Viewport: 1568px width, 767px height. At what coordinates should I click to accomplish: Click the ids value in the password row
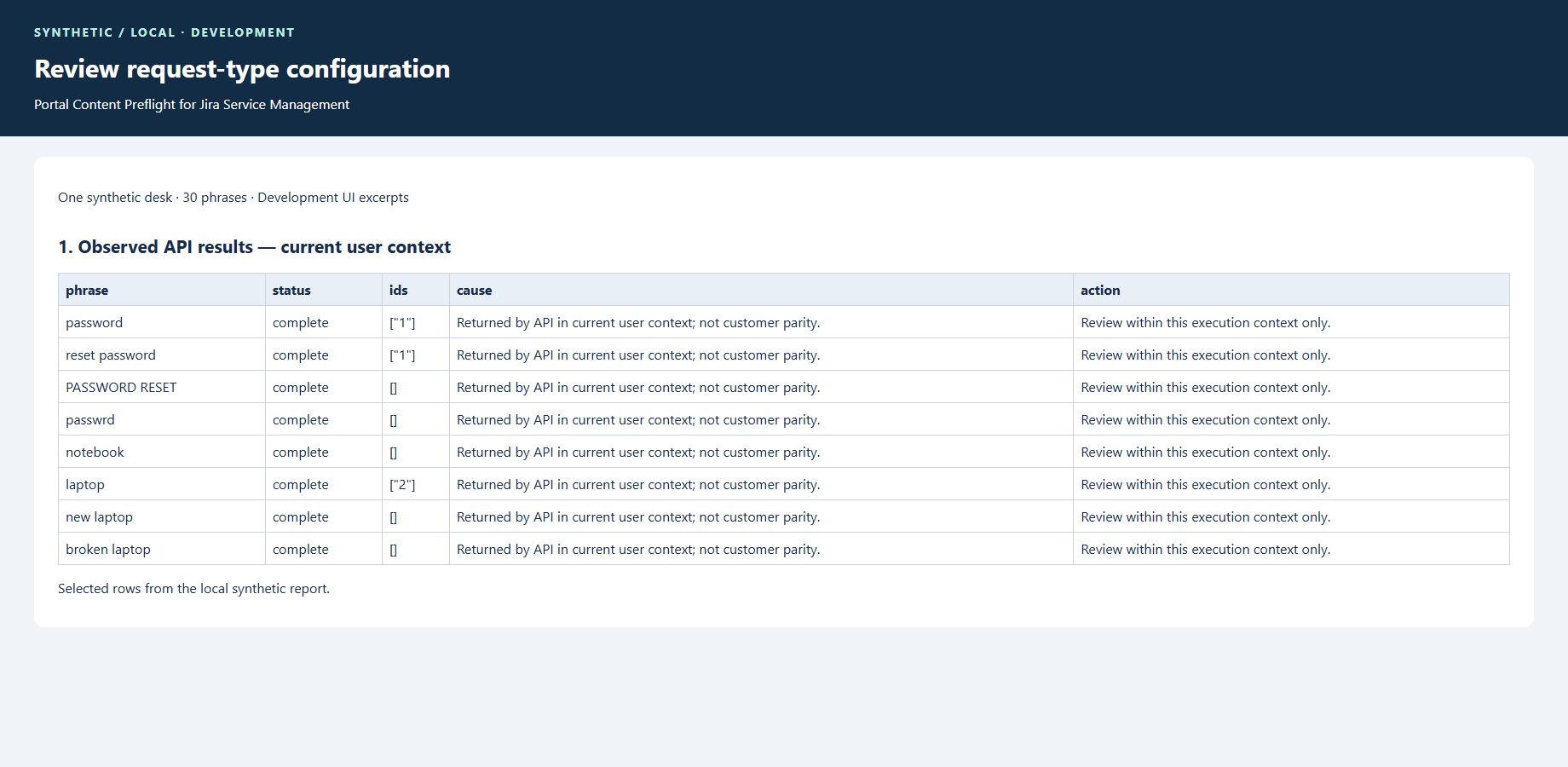(402, 323)
